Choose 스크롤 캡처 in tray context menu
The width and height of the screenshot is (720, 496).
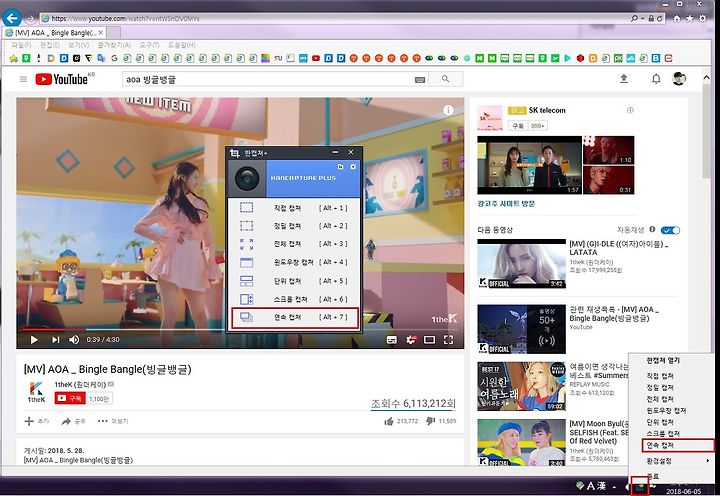click(x=663, y=434)
